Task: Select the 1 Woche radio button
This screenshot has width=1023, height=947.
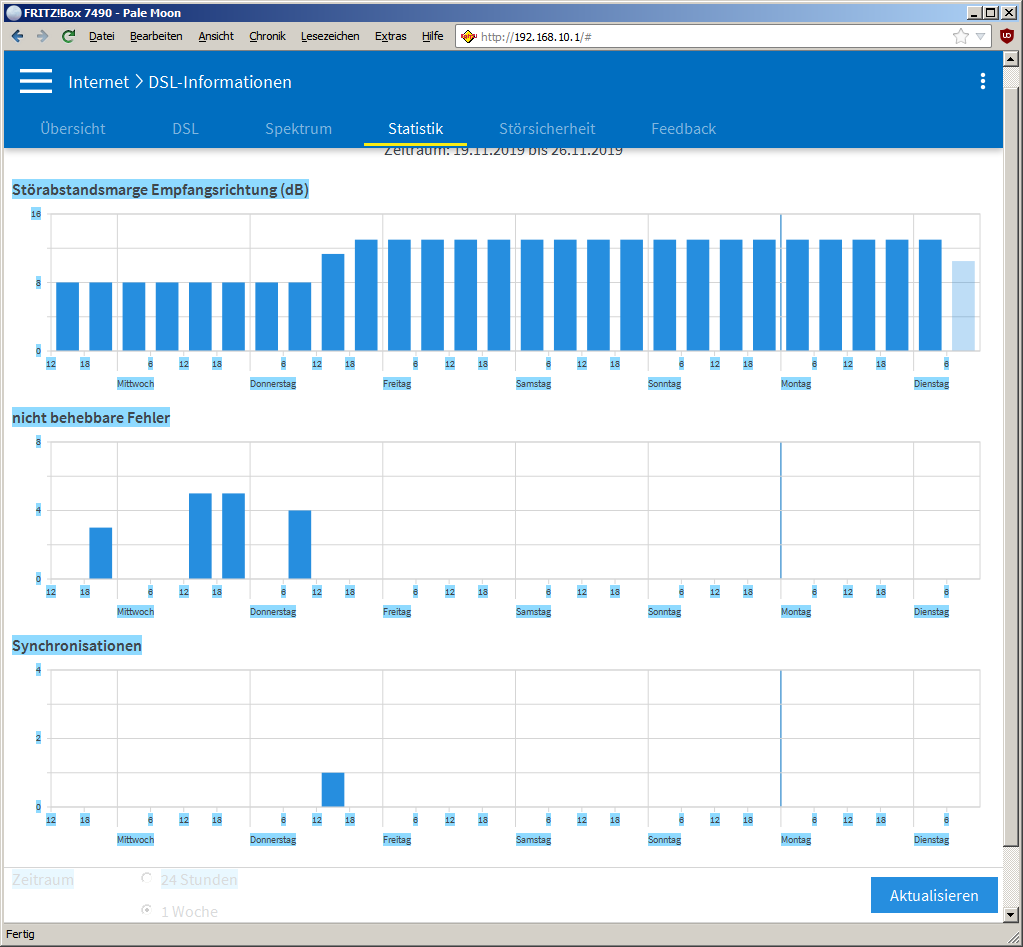Action: pos(147,910)
